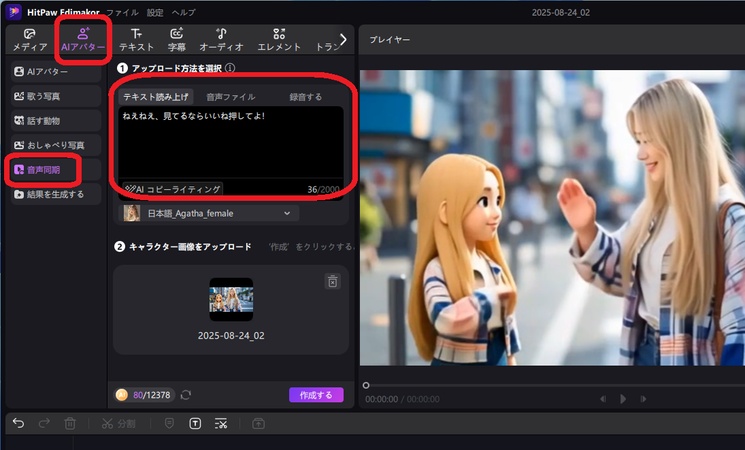Open the 設定 menu
Viewport: 745px width, 450px height.
click(155, 12)
